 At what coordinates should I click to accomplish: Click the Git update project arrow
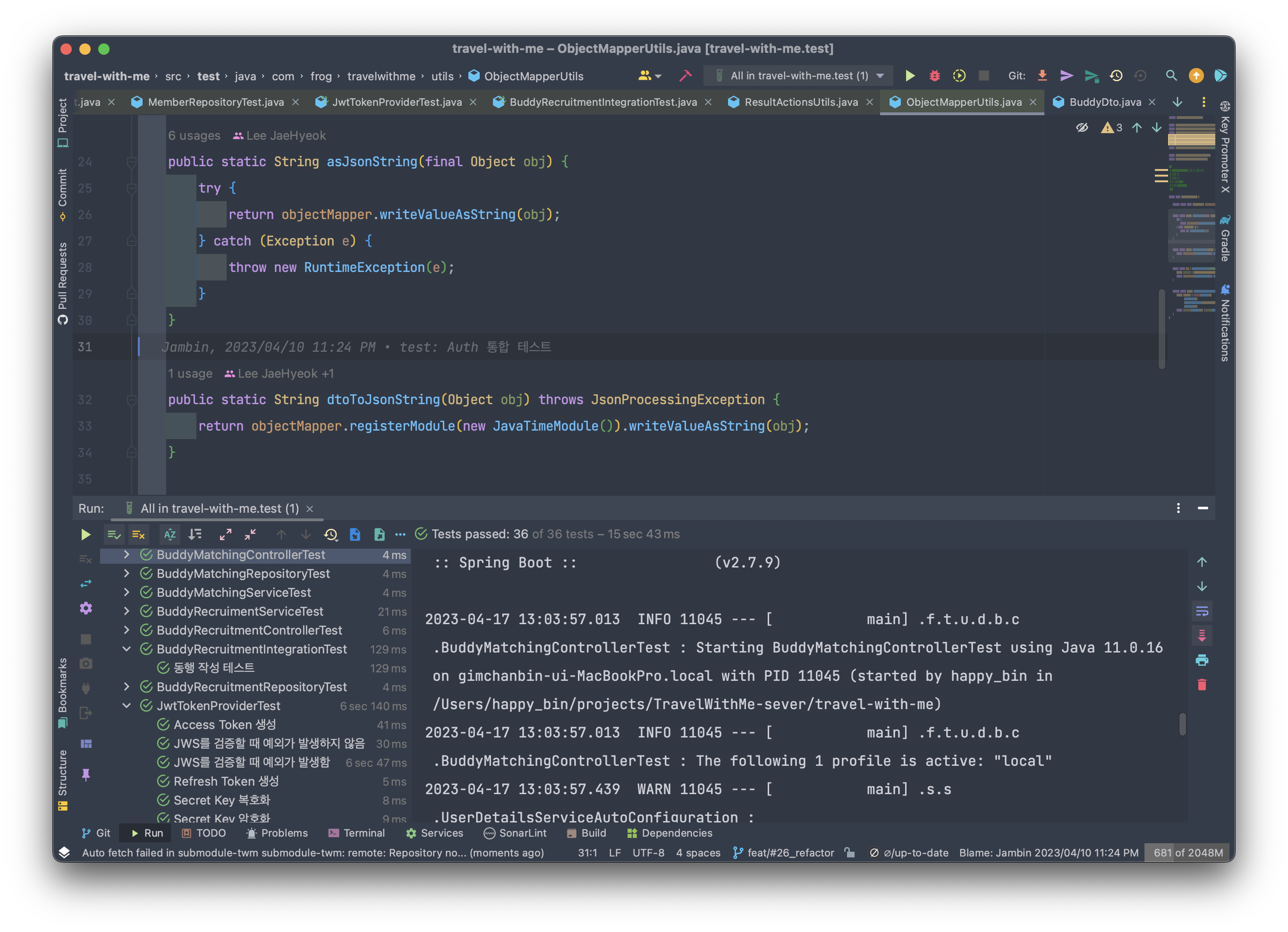1042,76
